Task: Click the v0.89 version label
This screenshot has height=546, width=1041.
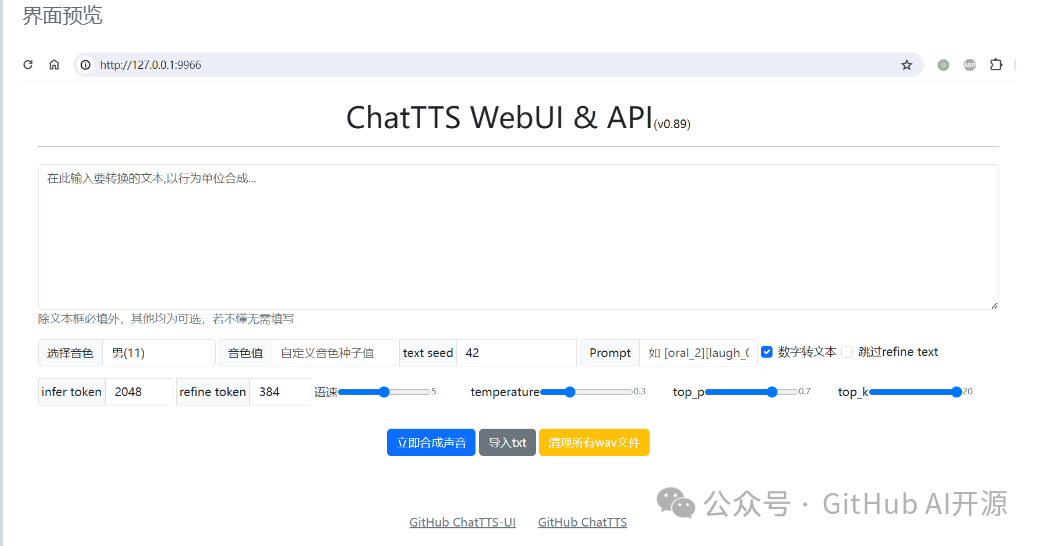Action: pos(672,124)
